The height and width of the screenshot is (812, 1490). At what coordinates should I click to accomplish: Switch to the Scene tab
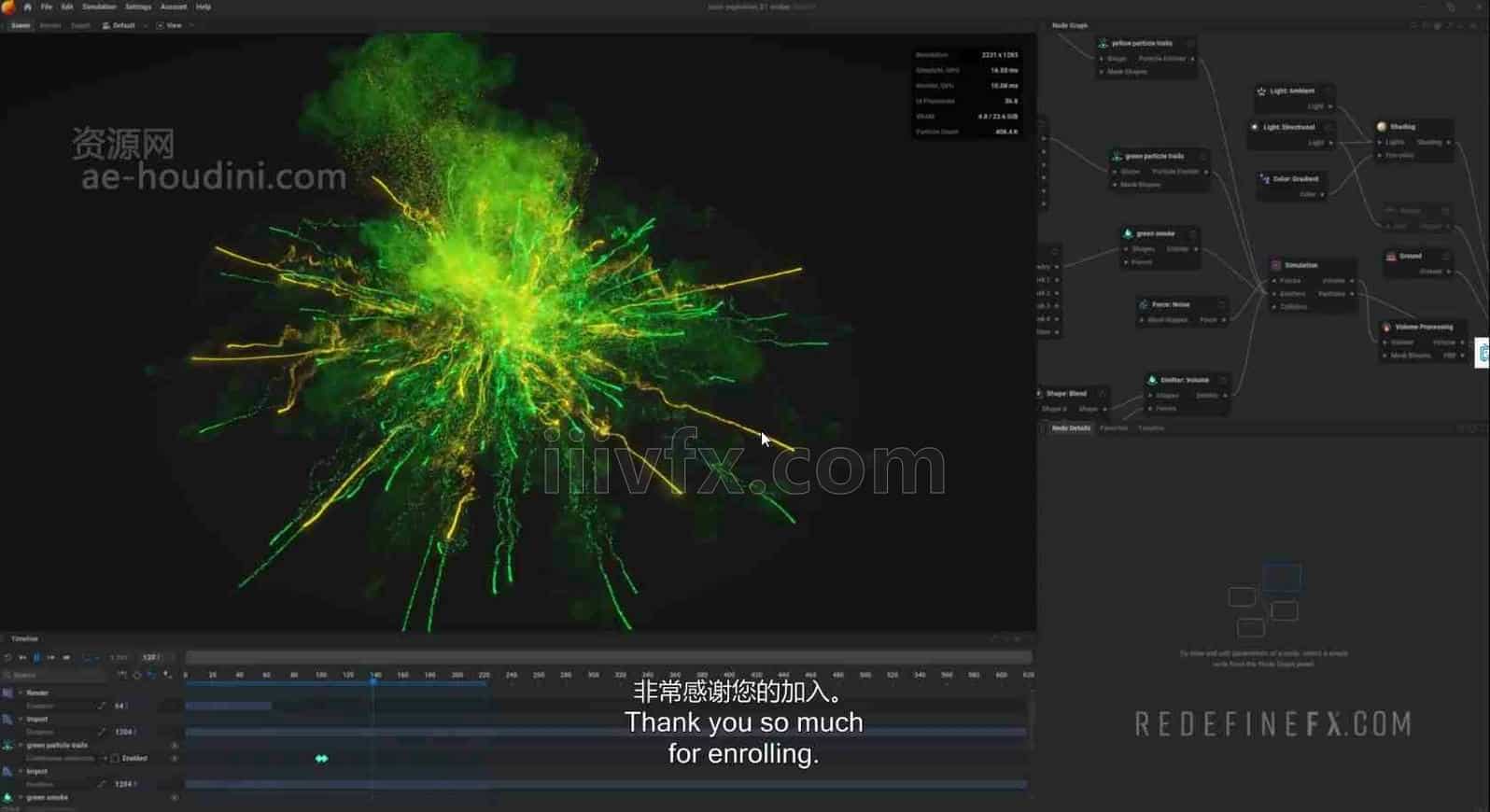coord(20,25)
